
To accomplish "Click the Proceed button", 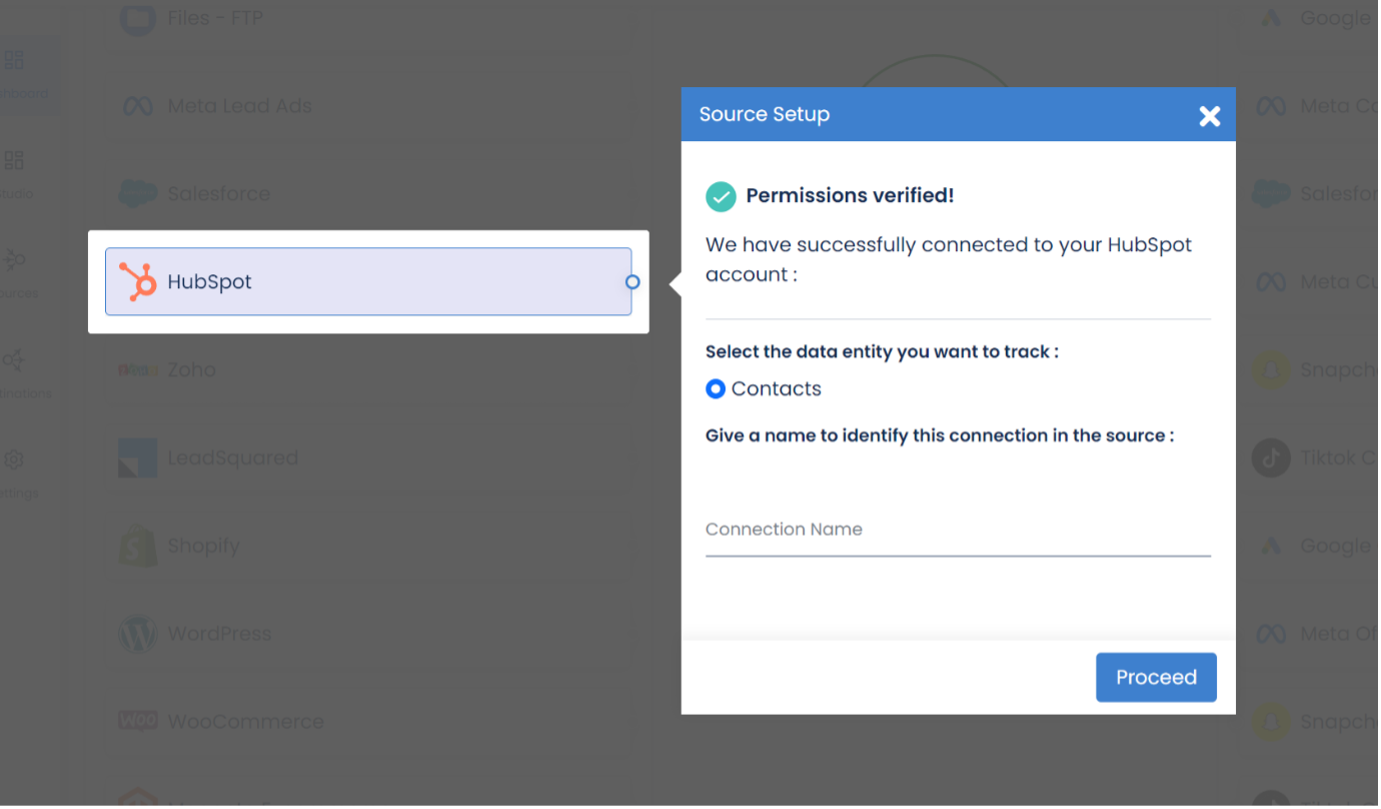I will point(1158,679).
